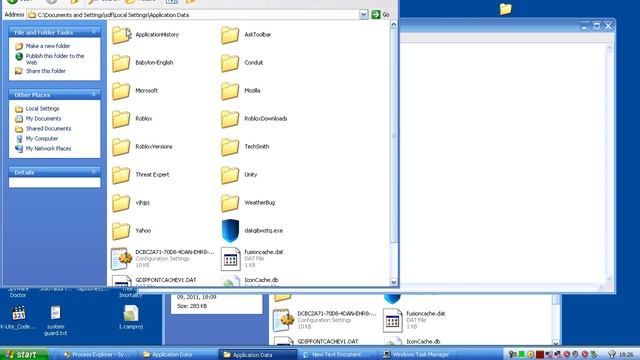Switch to Windows Task Manager taskbar button
Image resolution: width=640 pixels, height=360 pixels.
click(x=417, y=355)
